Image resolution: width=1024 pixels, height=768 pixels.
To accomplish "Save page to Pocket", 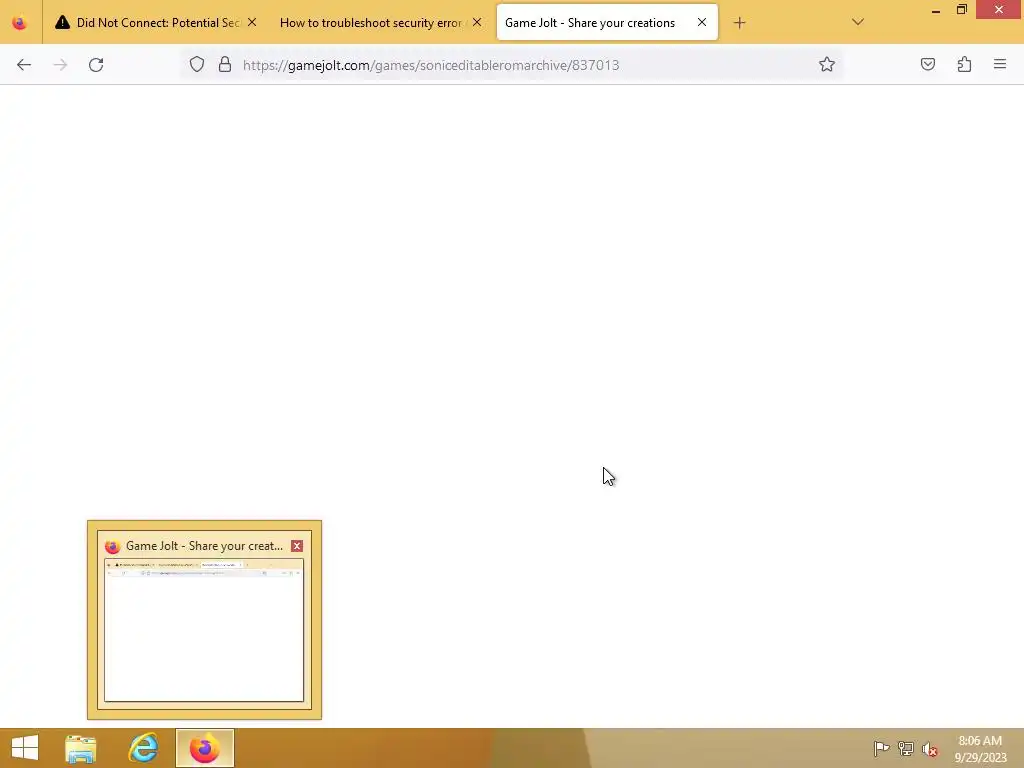I will (x=927, y=64).
